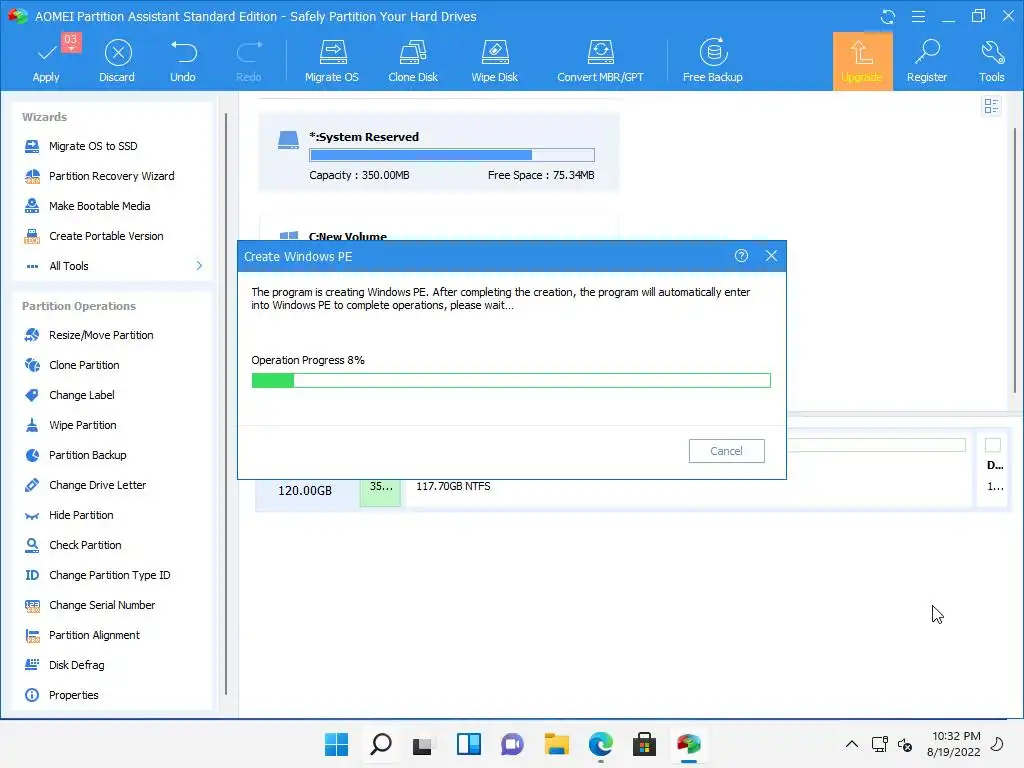Discard pending operations
The height and width of the screenshot is (768, 1024).
coord(118,60)
